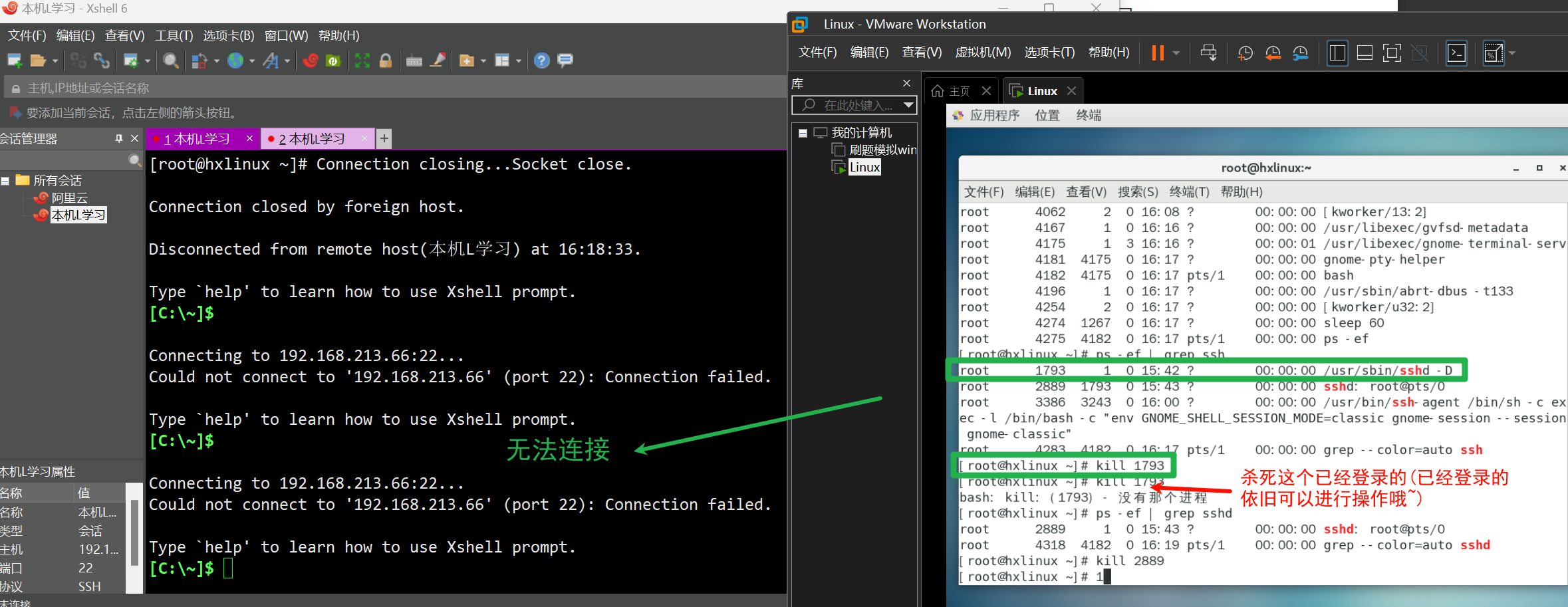Pin the Xshell session manager panel
1568x607 pixels.
coord(118,138)
